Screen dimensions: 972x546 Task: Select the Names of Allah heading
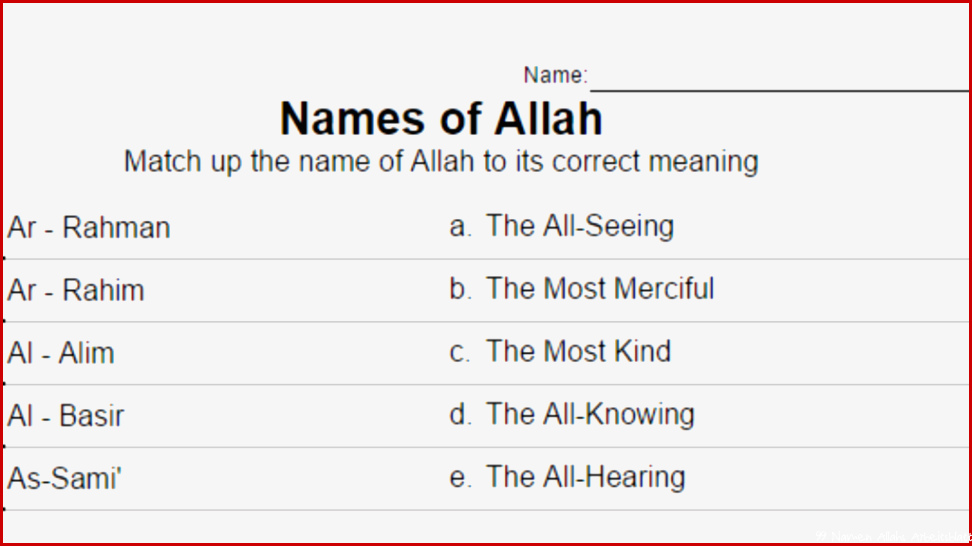click(441, 118)
